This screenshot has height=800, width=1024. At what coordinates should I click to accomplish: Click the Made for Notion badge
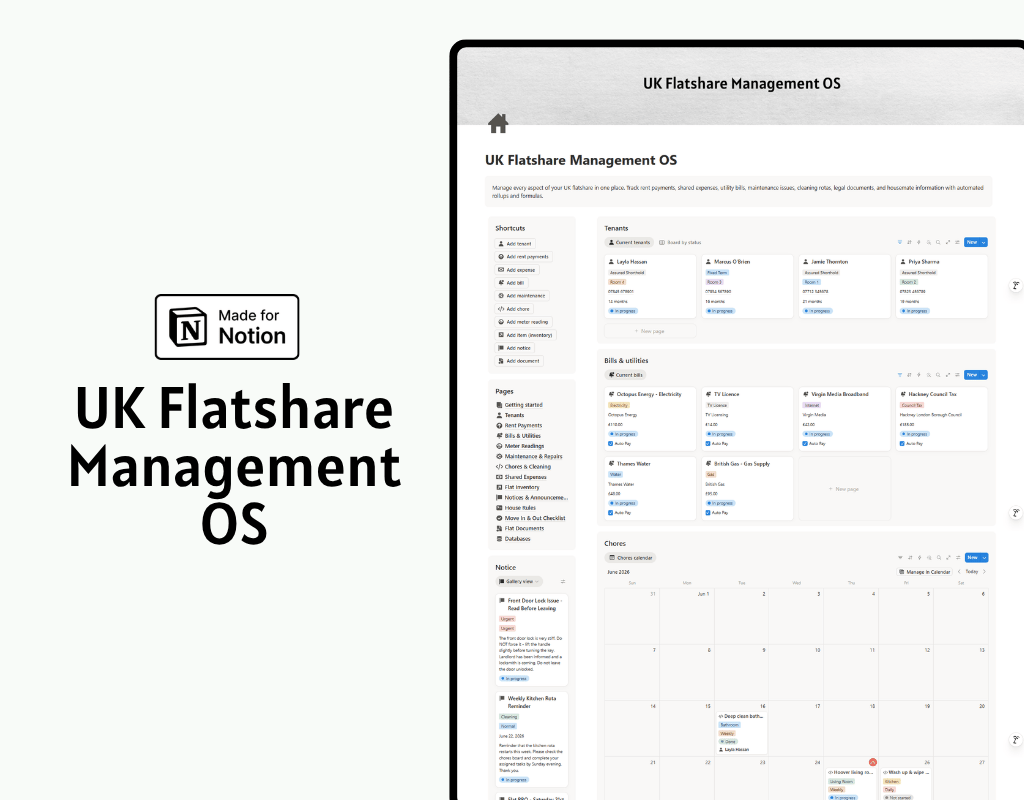pyautogui.click(x=227, y=327)
